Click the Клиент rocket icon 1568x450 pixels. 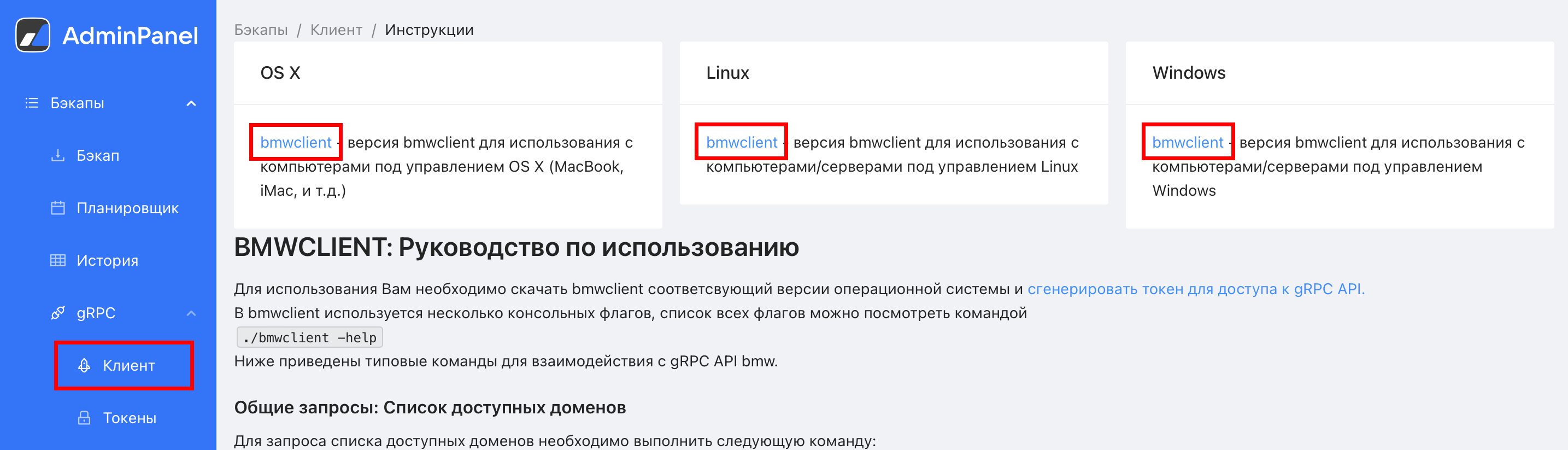(x=84, y=365)
